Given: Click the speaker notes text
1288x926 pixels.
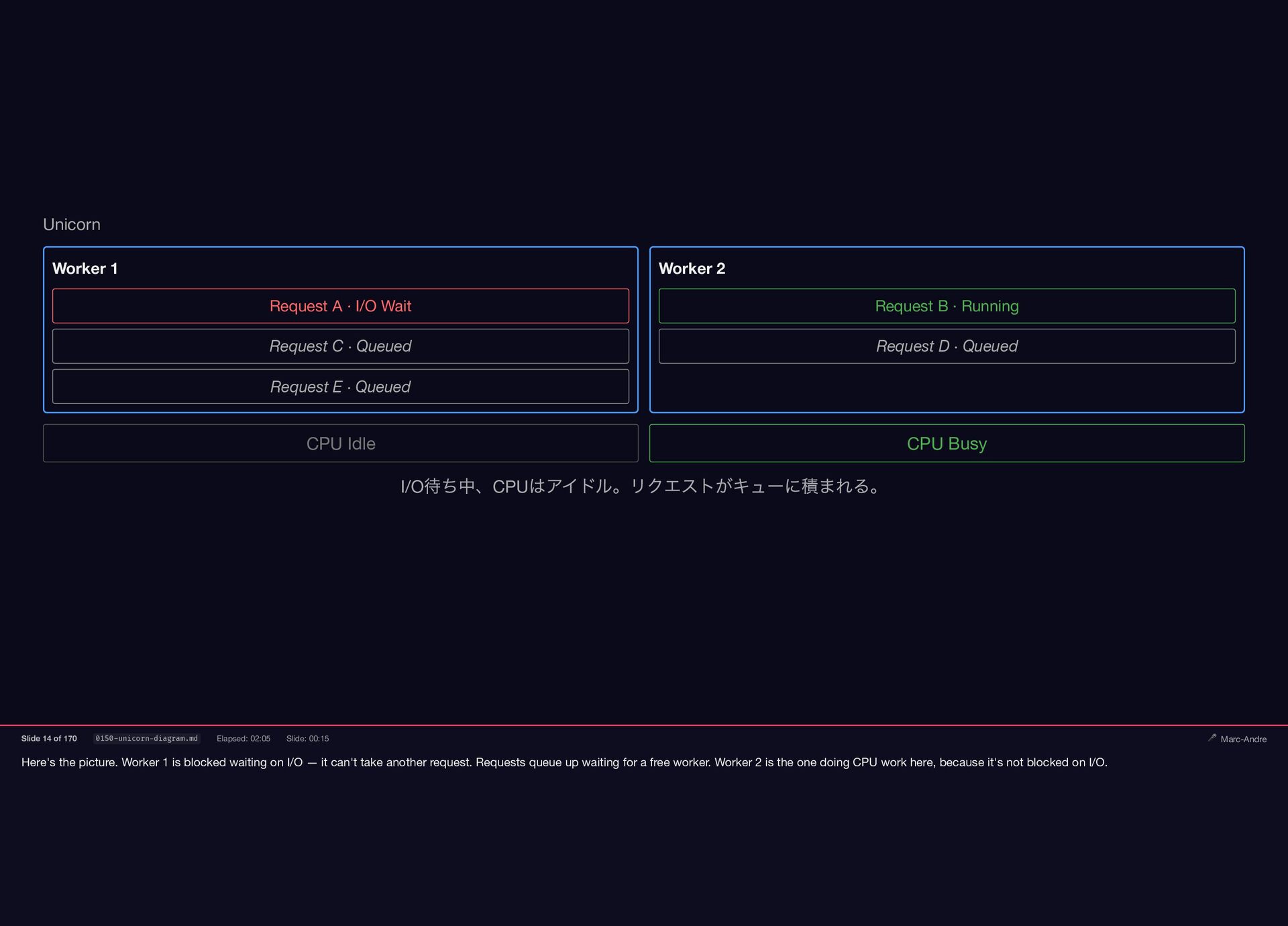Looking at the screenshot, I should coord(563,762).
